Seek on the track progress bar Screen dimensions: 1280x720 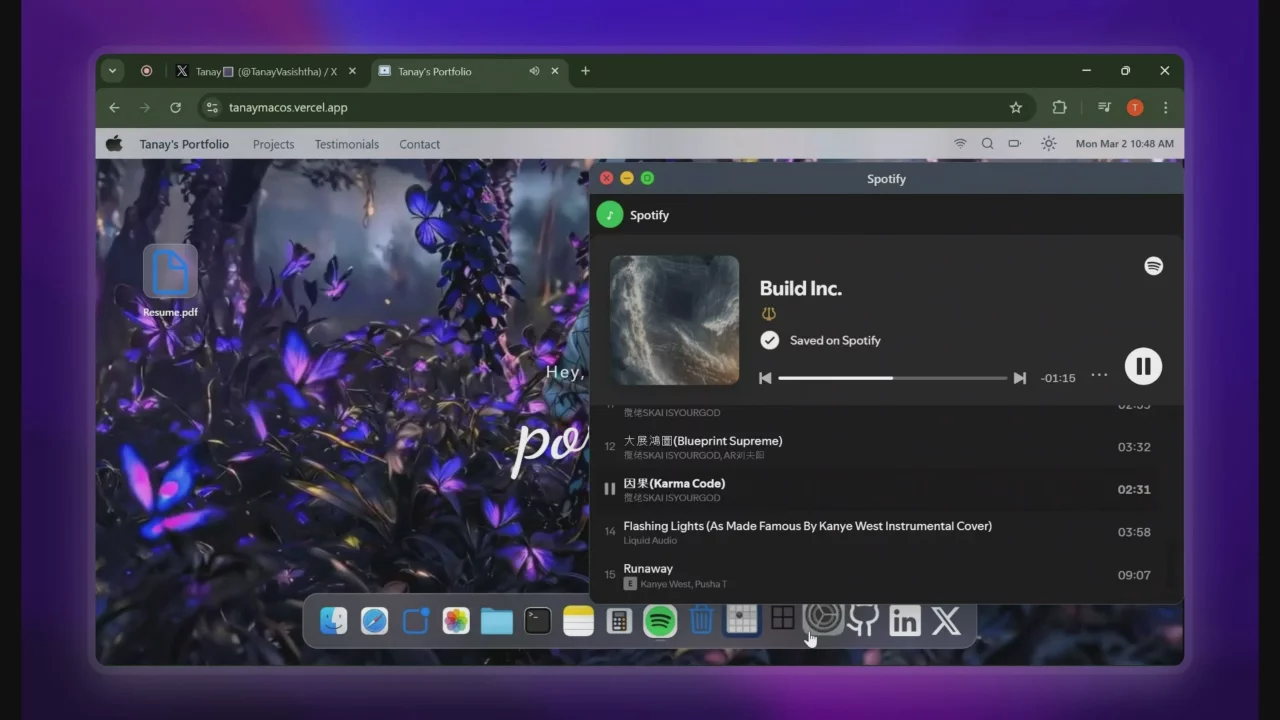tap(892, 378)
